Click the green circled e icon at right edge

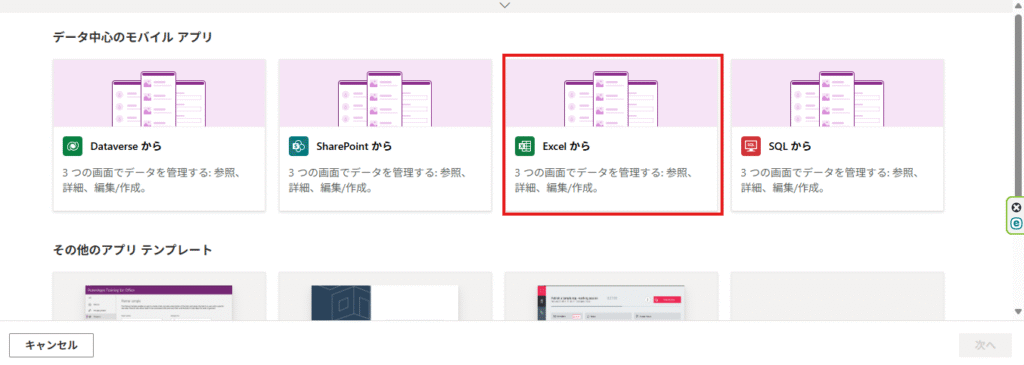(x=1016, y=223)
